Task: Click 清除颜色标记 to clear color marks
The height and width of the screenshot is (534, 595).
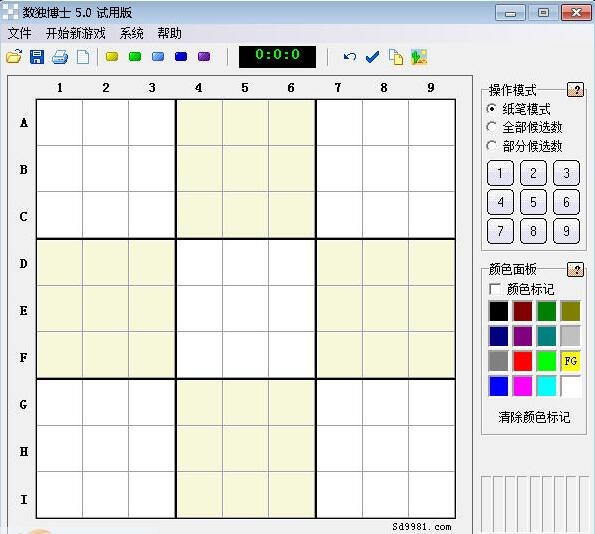Action: [x=534, y=417]
